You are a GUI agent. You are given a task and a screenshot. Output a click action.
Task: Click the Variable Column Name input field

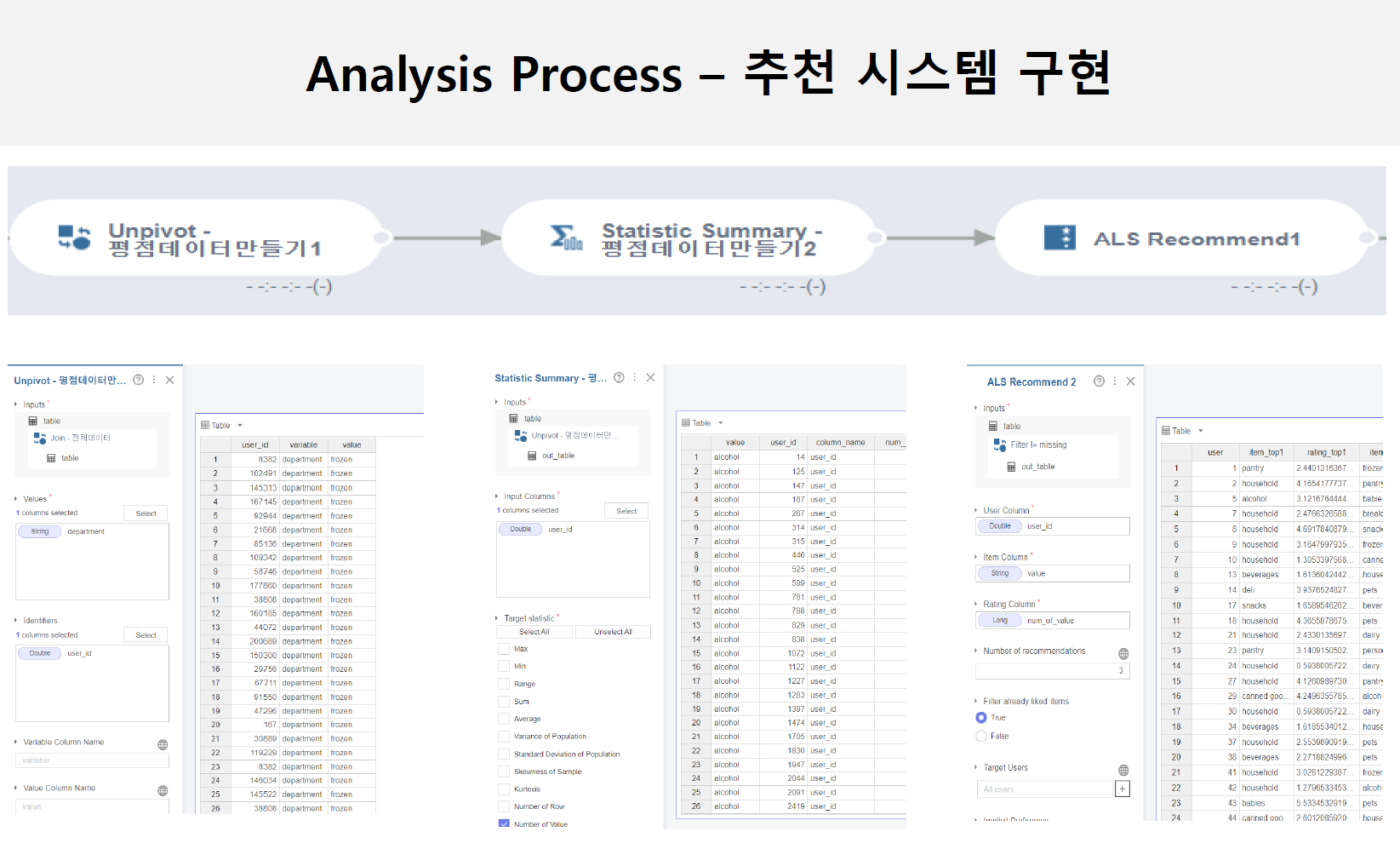92,760
